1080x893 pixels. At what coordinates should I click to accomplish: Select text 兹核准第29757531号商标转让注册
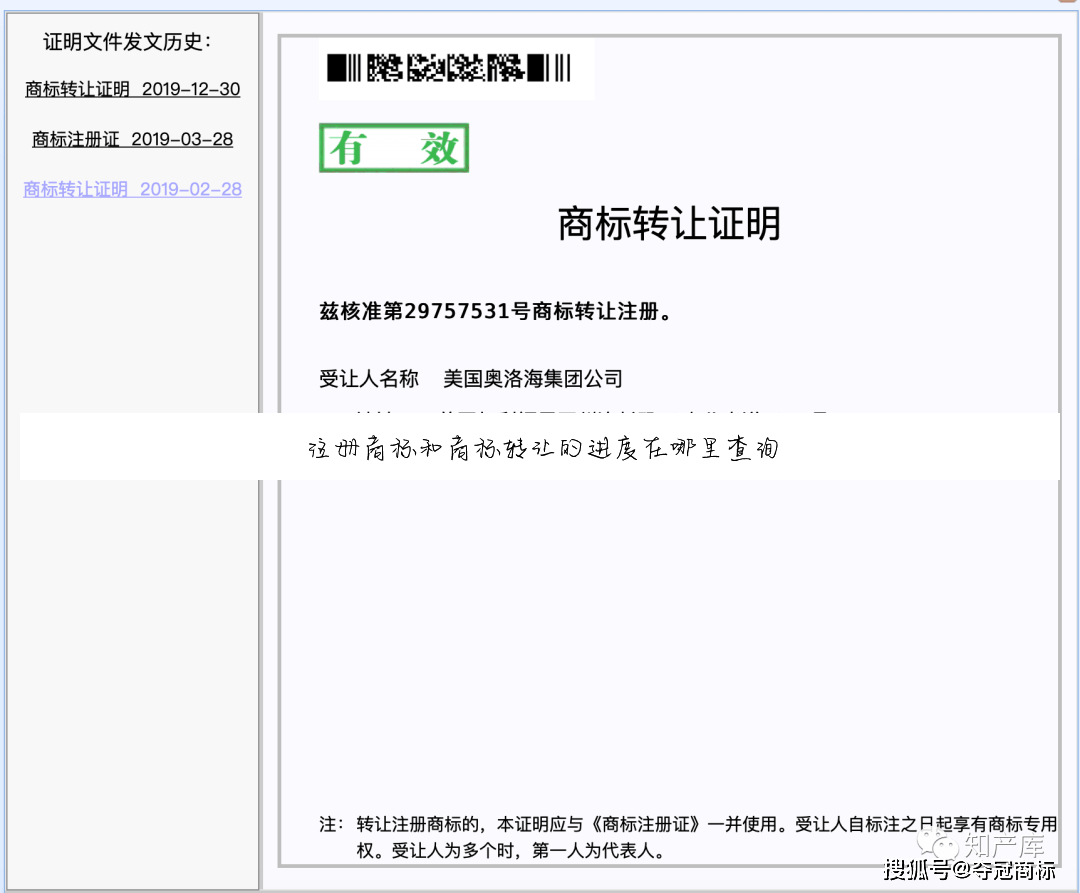495,311
